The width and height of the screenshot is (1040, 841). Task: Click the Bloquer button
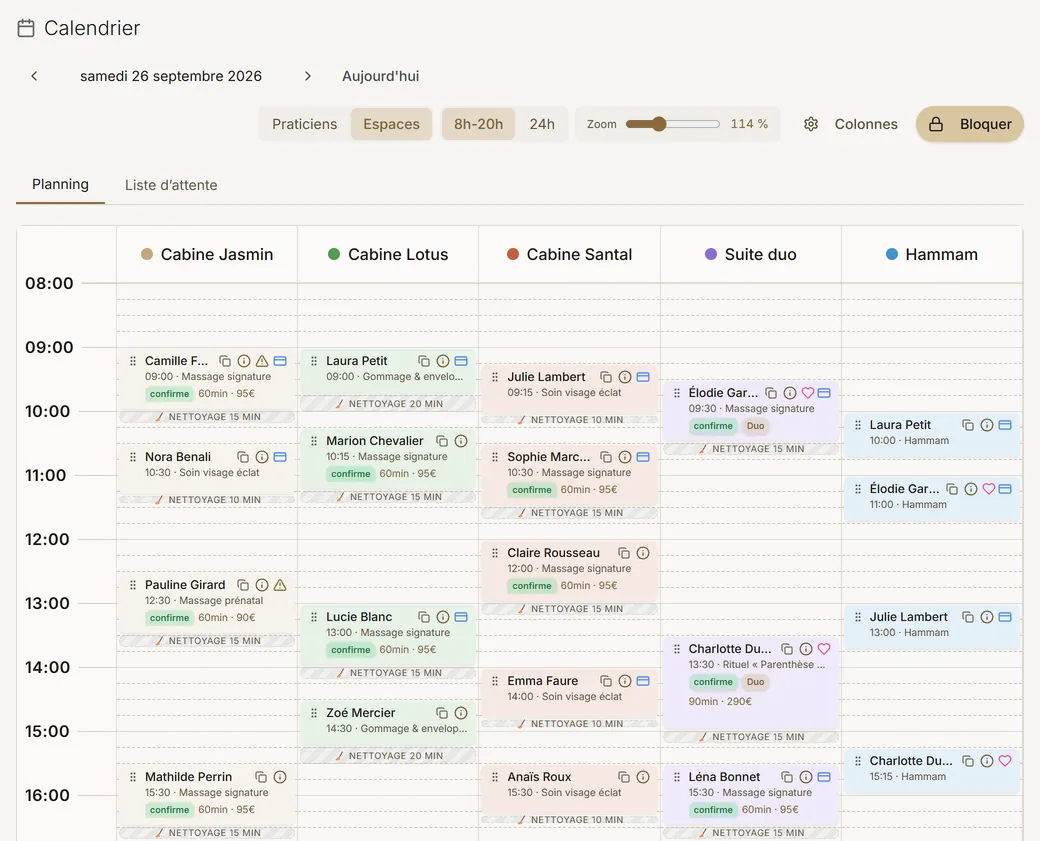tap(970, 124)
